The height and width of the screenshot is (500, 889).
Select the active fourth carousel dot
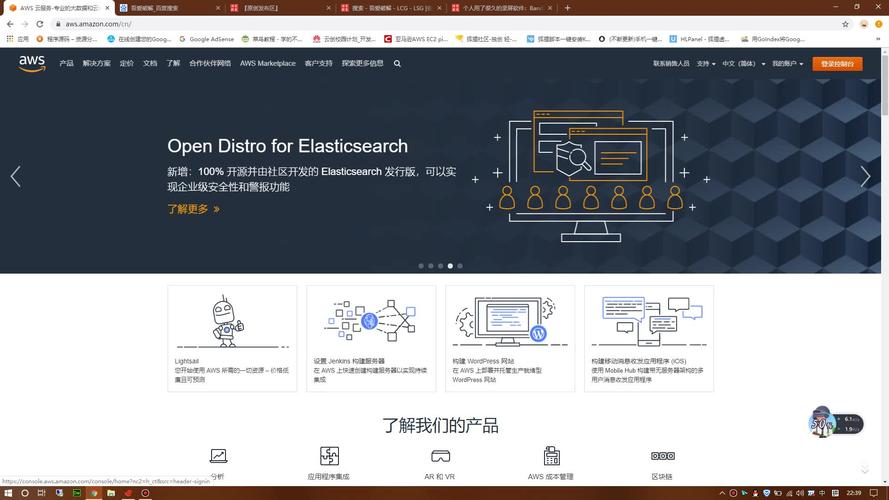point(450,266)
